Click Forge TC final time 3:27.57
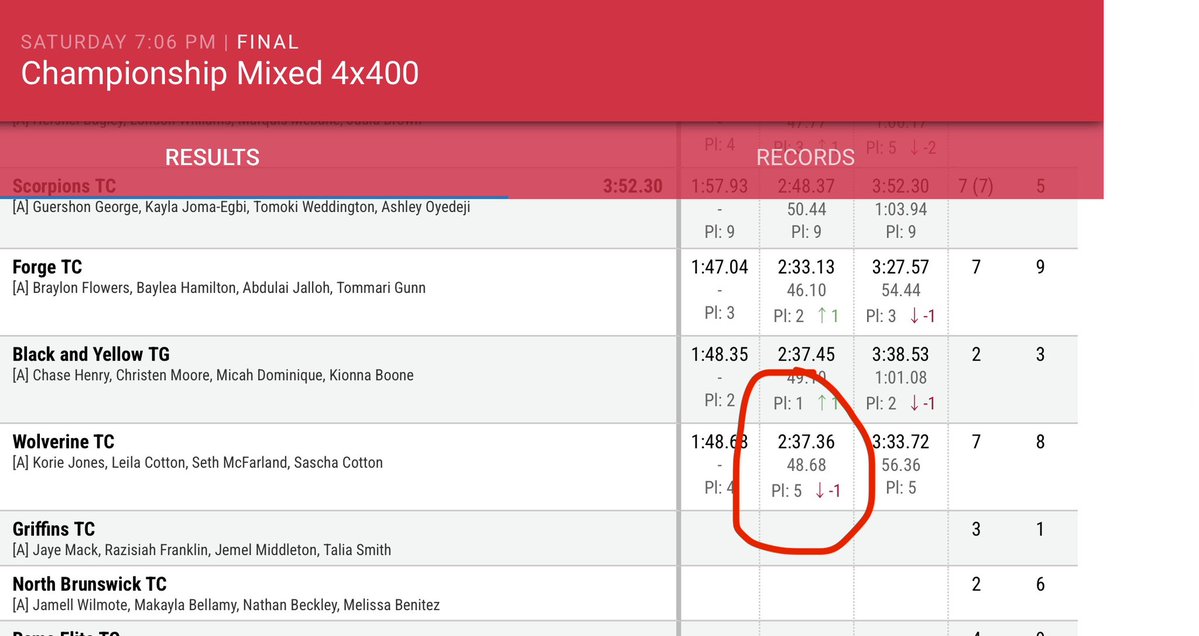This screenshot has width=1199, height=636. (x=901, y=267)
